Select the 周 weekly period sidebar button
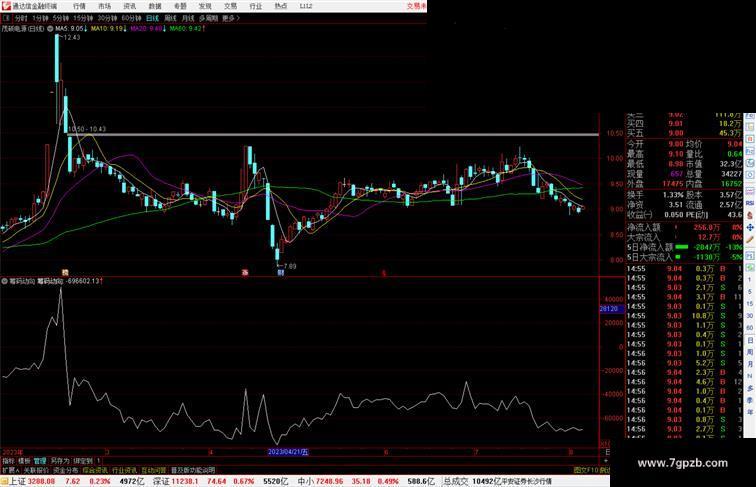The width and height of the screenshot is (756, 487). click(x=750, y=352)
